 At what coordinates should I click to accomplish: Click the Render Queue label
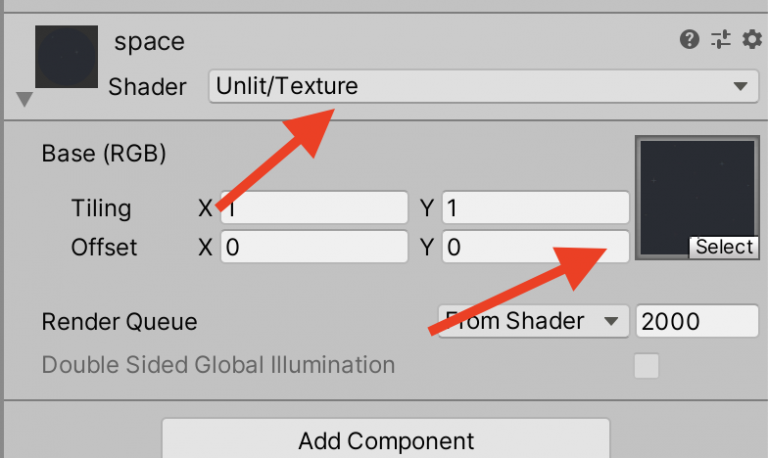pos(119,322)
